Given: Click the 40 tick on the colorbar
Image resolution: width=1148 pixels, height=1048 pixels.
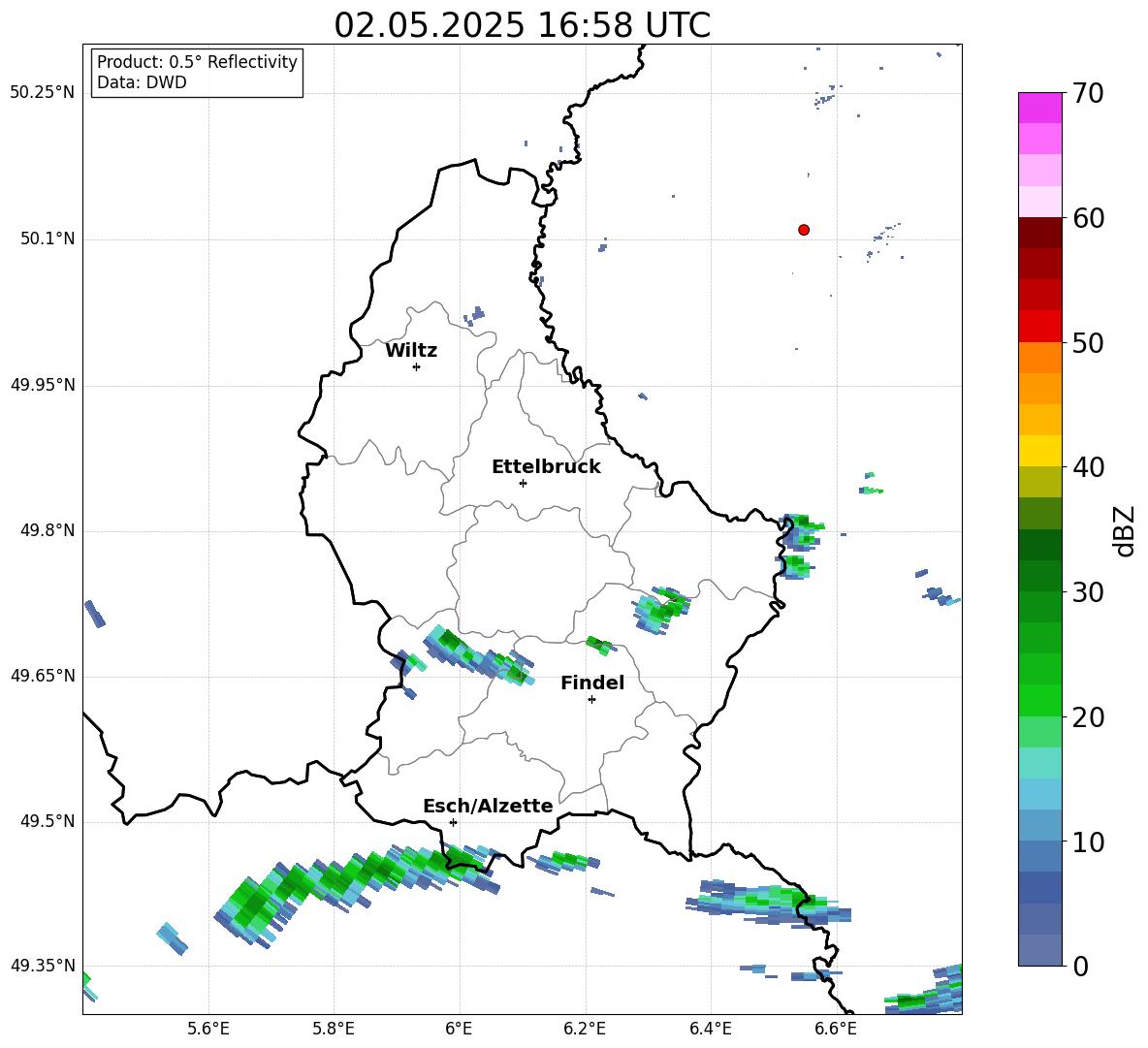Looking at the screenshot, I should (1088, 467).
